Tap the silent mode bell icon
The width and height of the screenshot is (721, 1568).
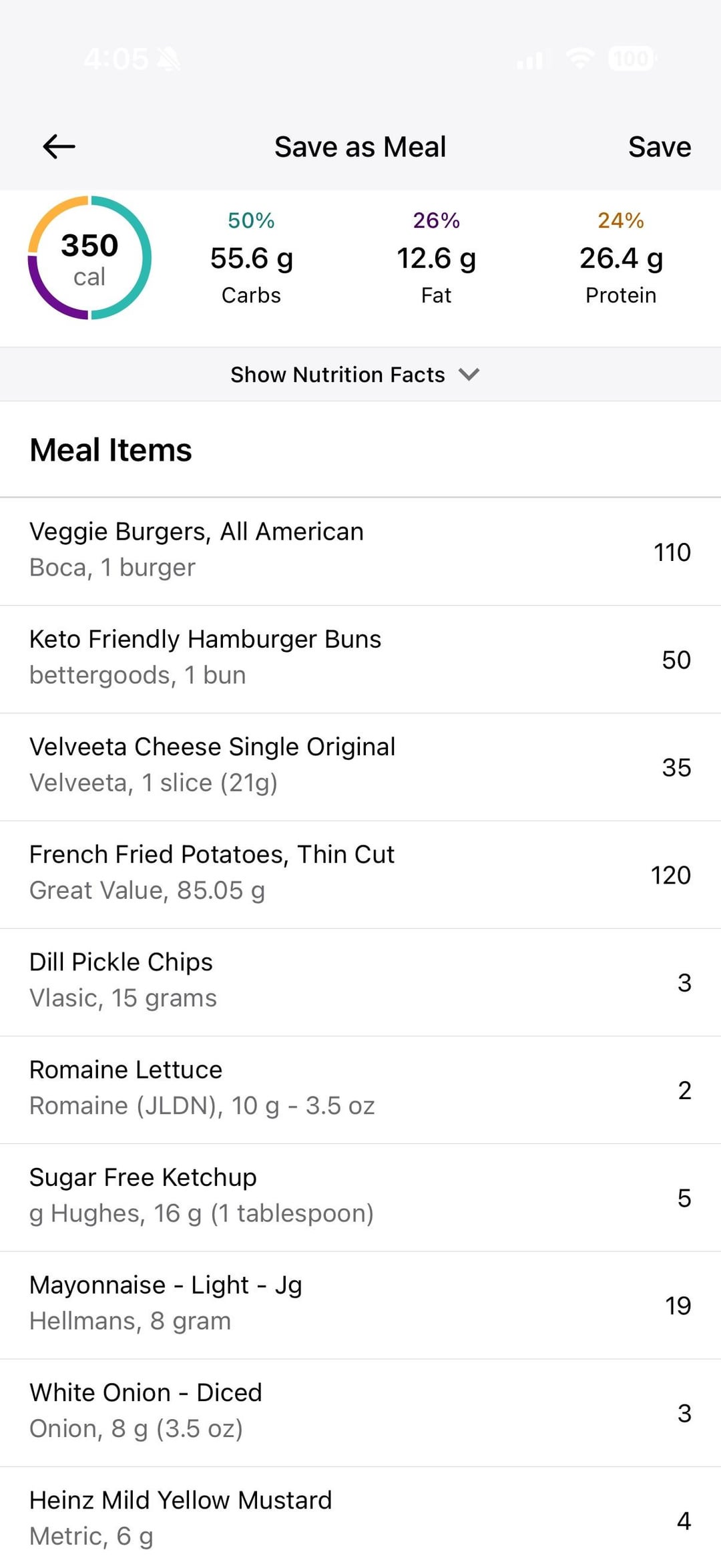pyautogui.click(x=168, y=60)
